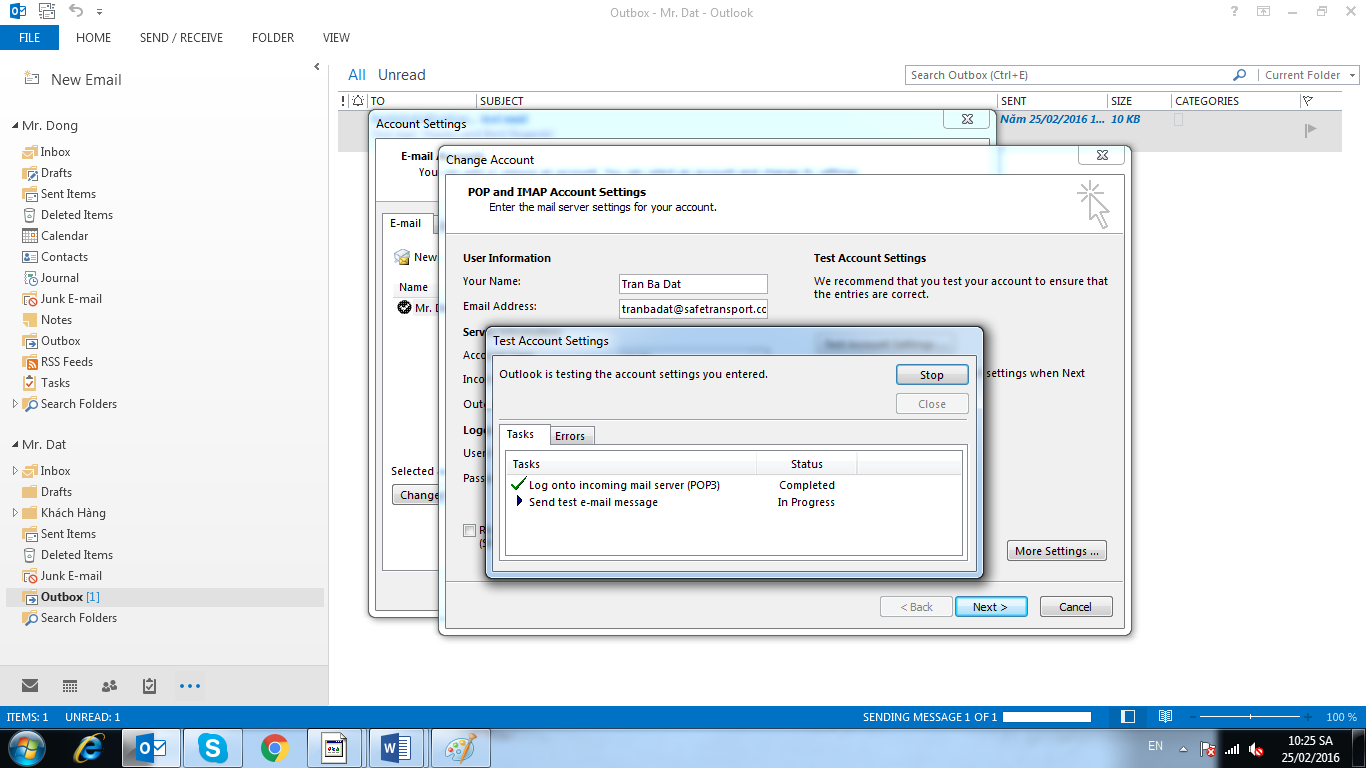Open the RSS Feeds folder
The width and height of the screenshot is (1366, 768).
point(66,362)
